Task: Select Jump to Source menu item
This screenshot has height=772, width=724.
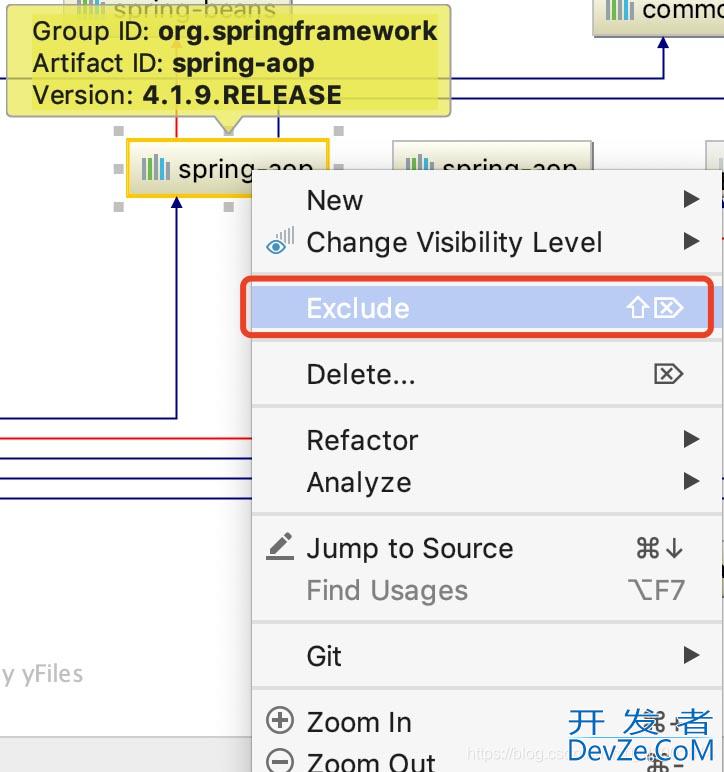Action: tap(486, 548)
